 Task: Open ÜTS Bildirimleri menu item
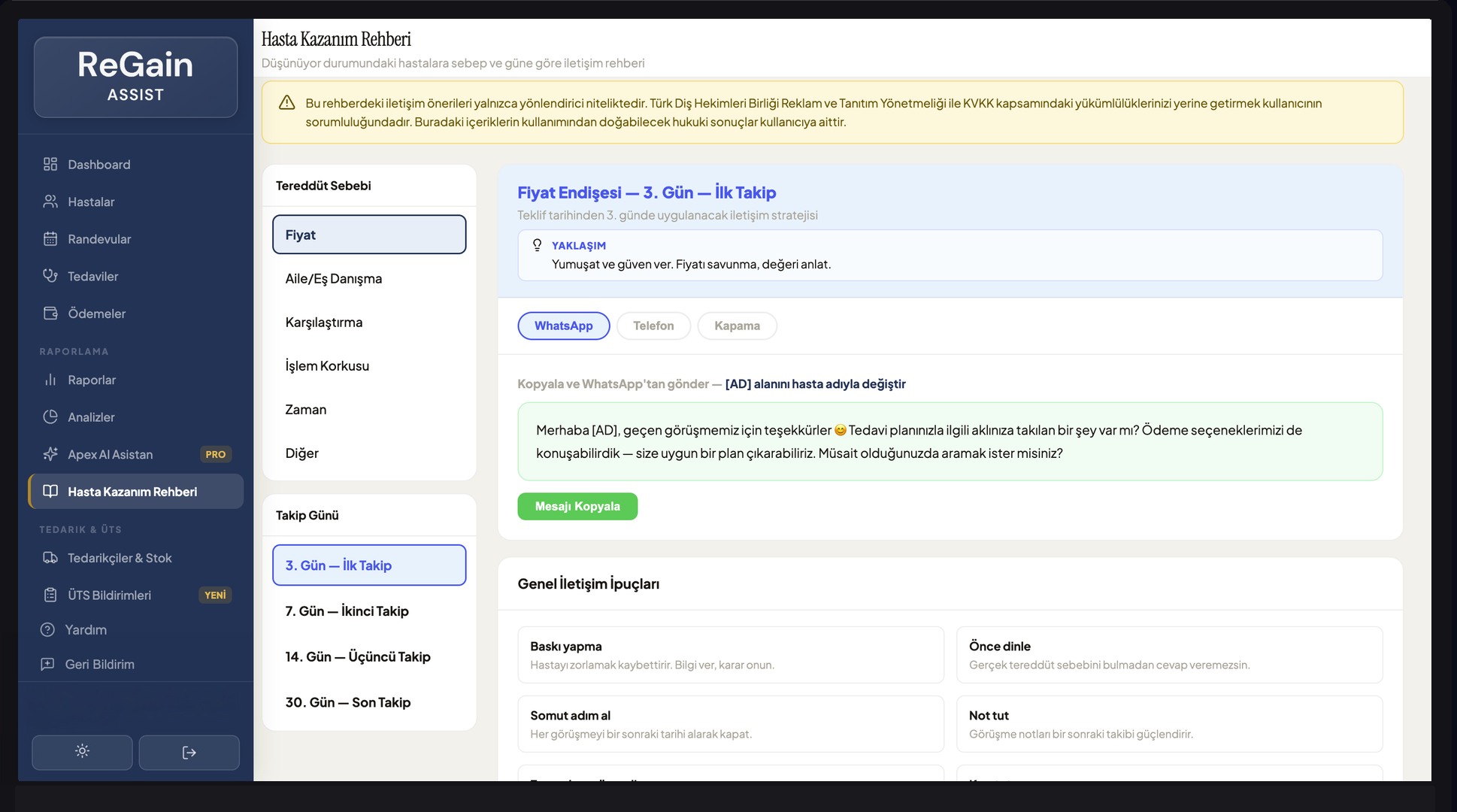click(109, 595)
